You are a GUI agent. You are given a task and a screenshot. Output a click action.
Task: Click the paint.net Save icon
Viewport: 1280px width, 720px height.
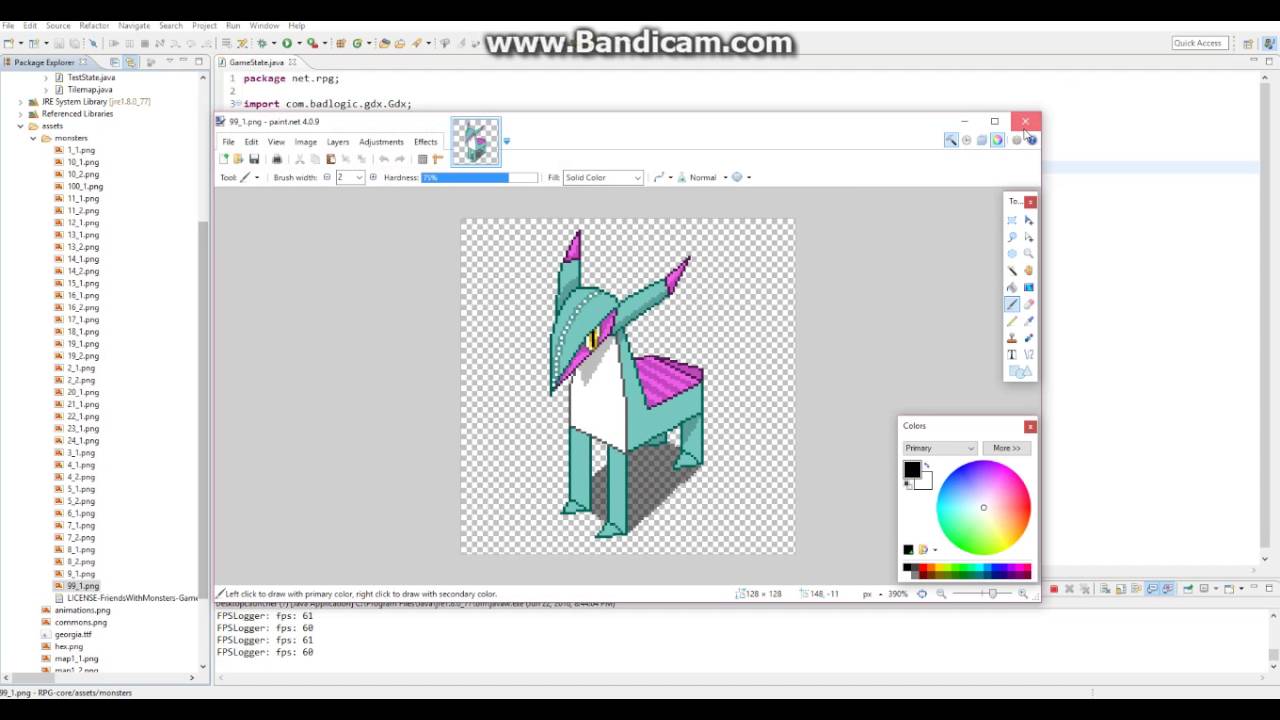(254, 159)
